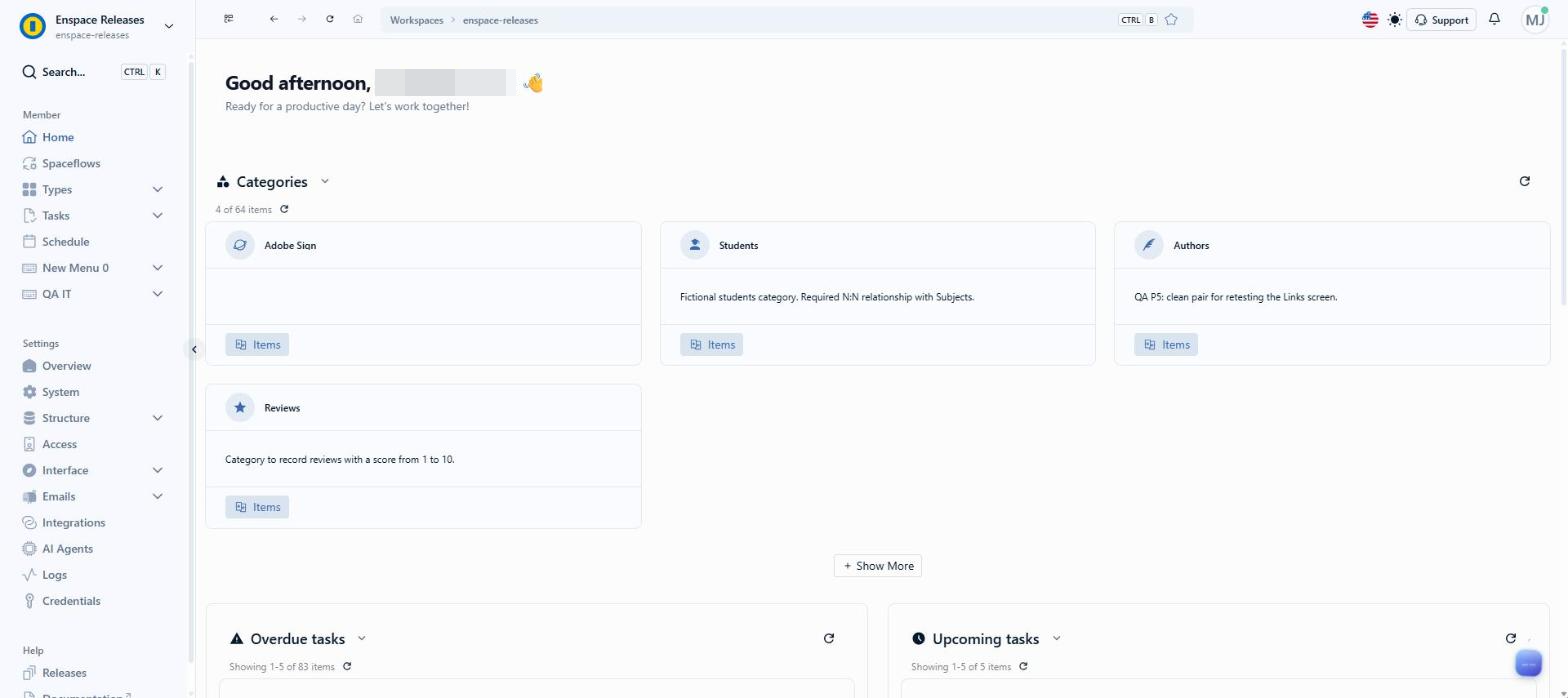
Task: Click the home icon in the top bar
Action: click(358, 19)
